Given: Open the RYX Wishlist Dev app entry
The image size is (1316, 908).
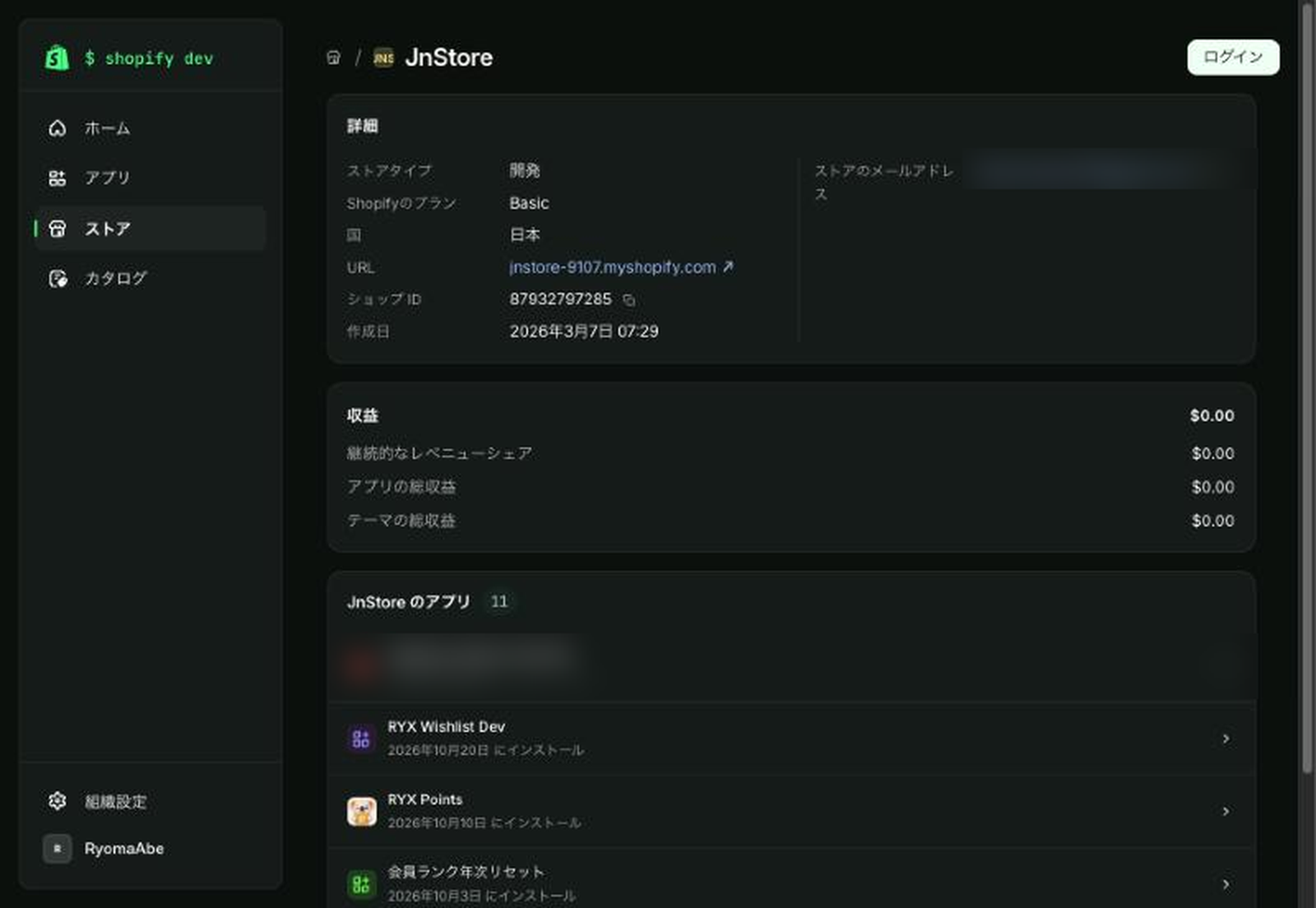Looking at the screenshot, I should click(791, 739).
